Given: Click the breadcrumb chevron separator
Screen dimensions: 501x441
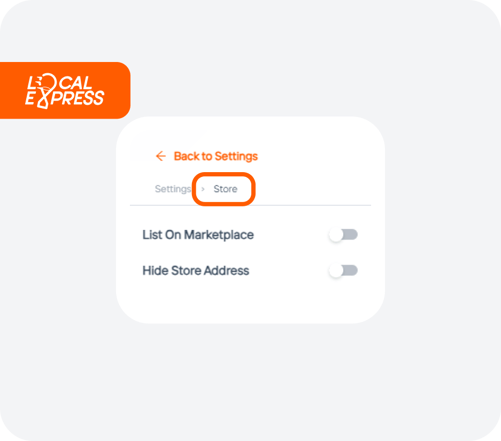Looking at the screenshot, I should click(203, 189).
